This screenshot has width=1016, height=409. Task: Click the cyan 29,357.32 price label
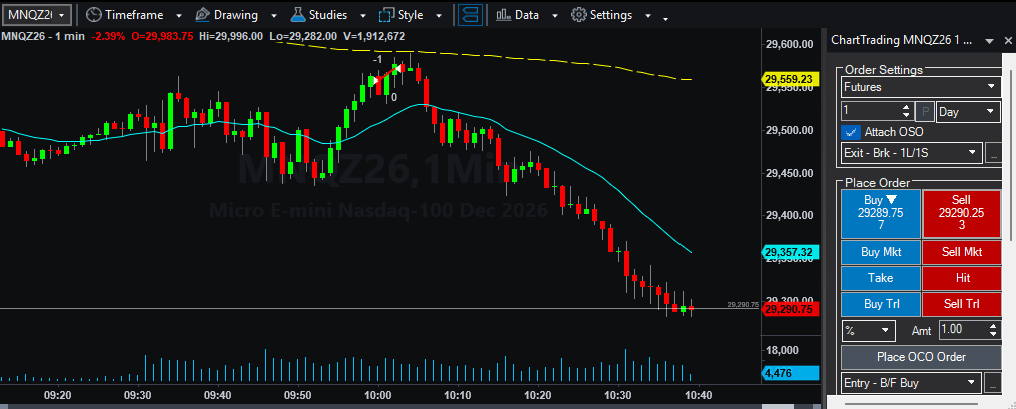789,252
